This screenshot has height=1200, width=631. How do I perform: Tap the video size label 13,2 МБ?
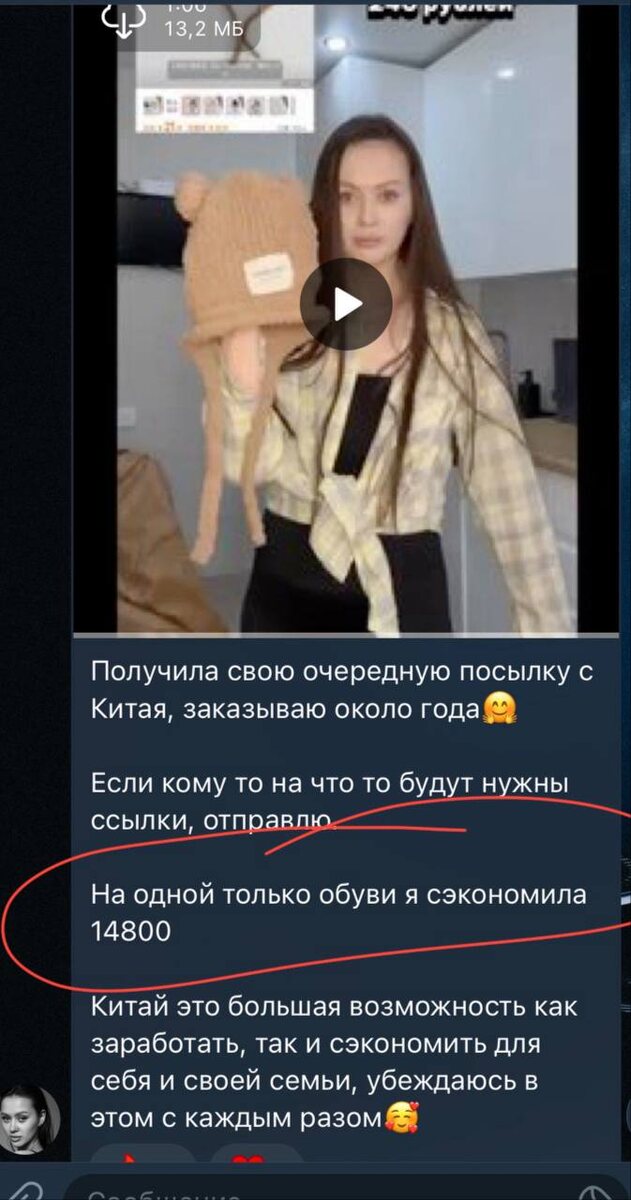point(203,29)
